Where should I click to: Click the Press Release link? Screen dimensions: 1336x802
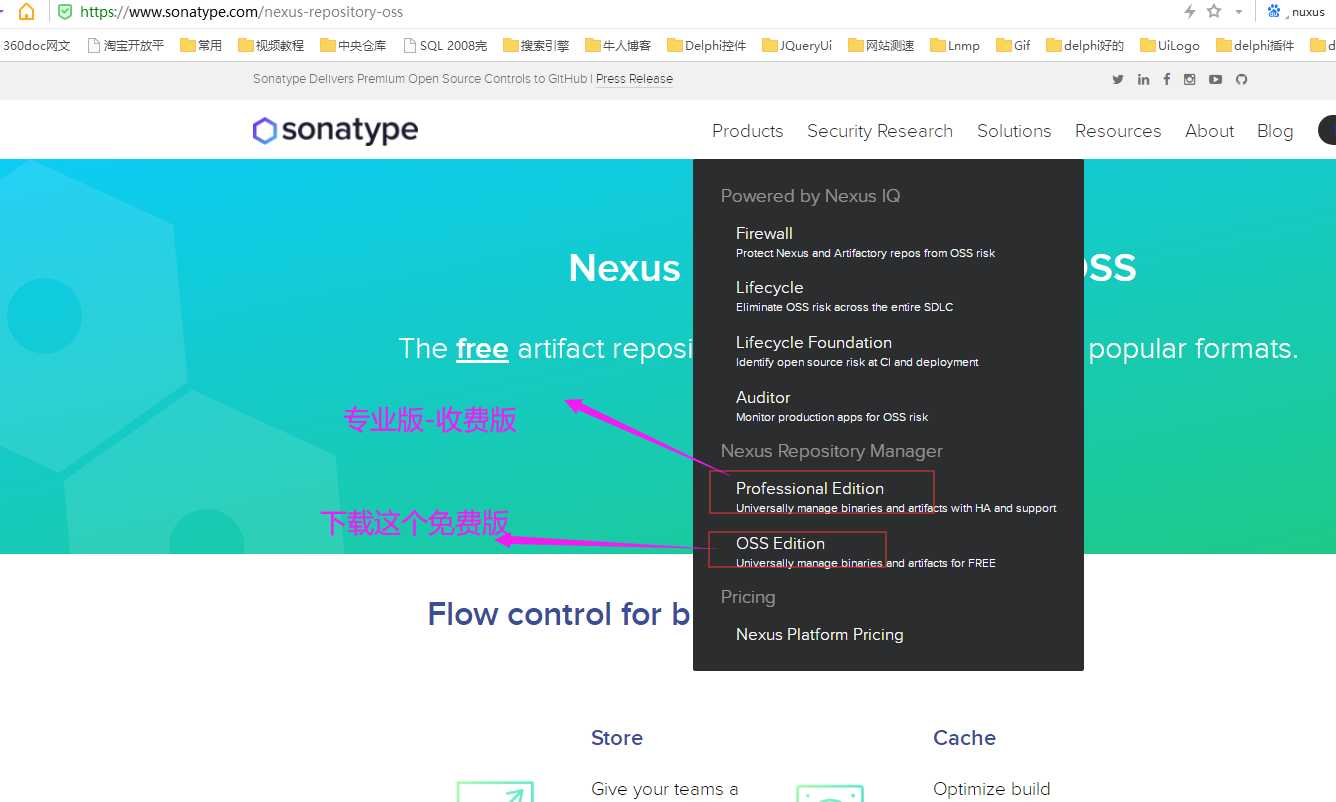(634, 79)
